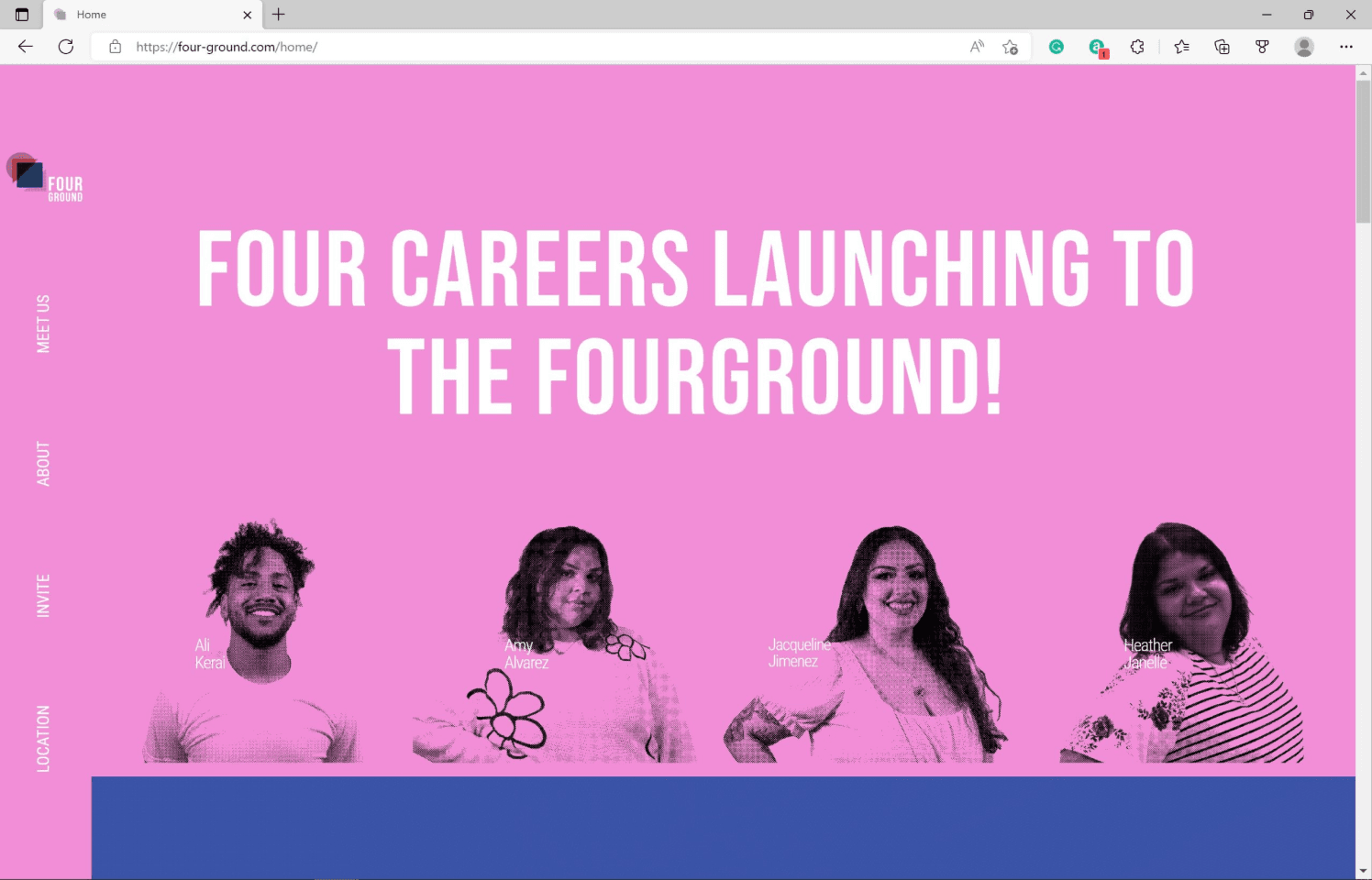
Task: Open the tab actions menu
Action: [x=22, y=15]
